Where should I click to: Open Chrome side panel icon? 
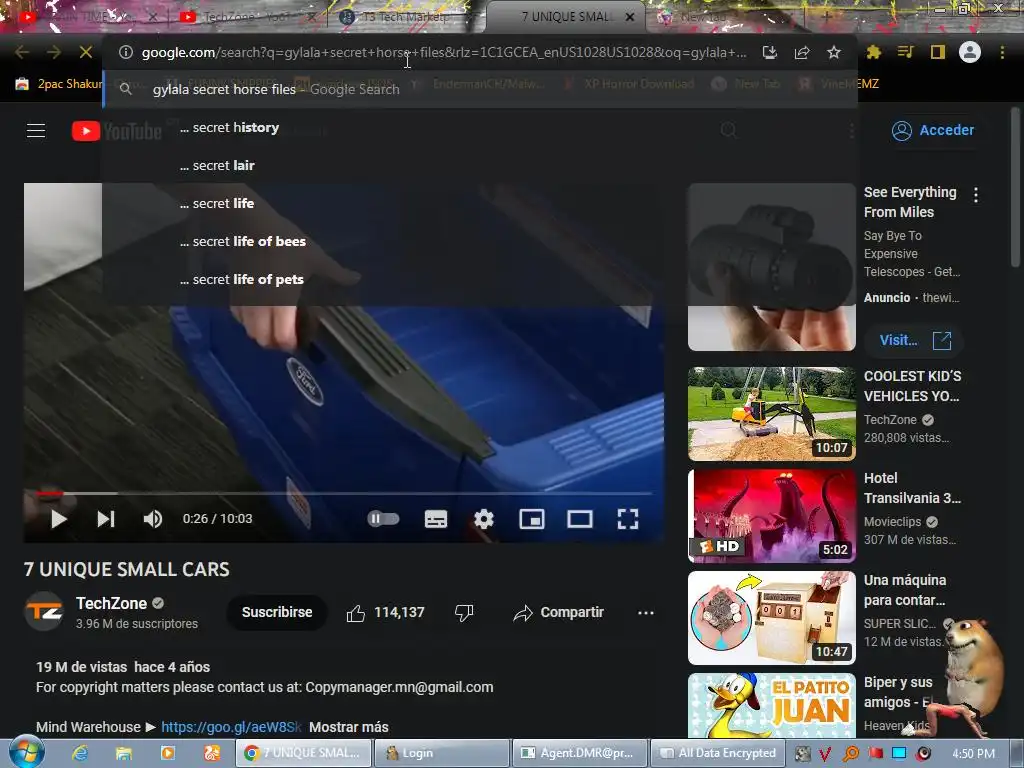[938, 52]
